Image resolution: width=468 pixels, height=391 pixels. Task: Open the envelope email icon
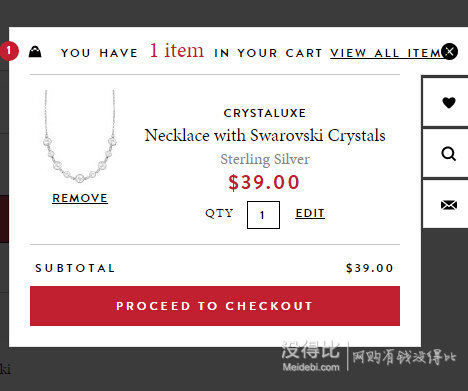[449, 205]
